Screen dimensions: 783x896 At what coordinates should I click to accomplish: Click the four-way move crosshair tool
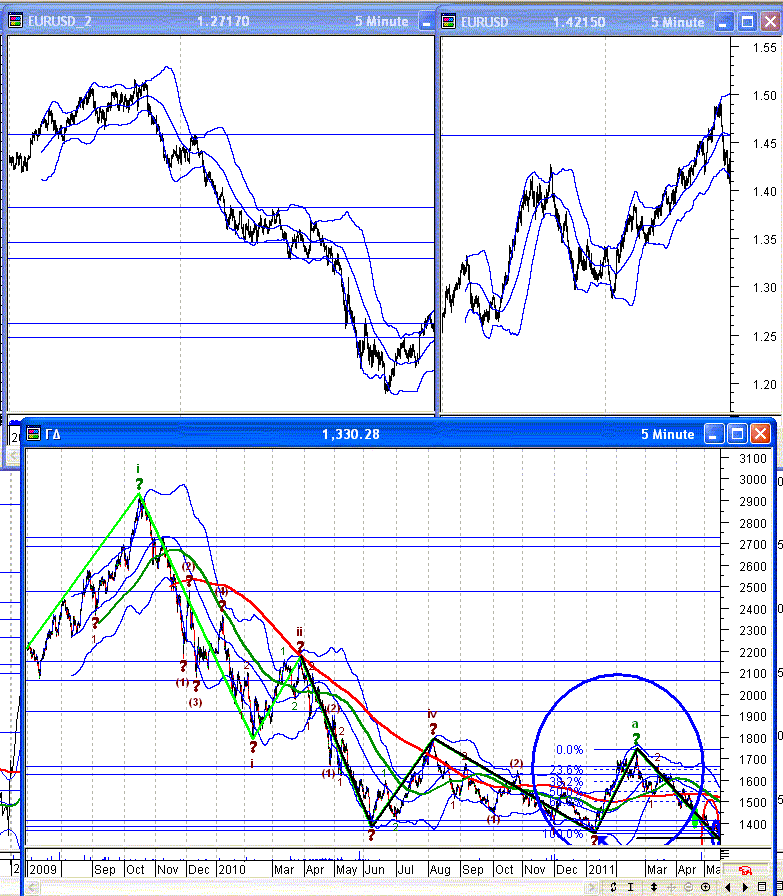coord(672,887)
